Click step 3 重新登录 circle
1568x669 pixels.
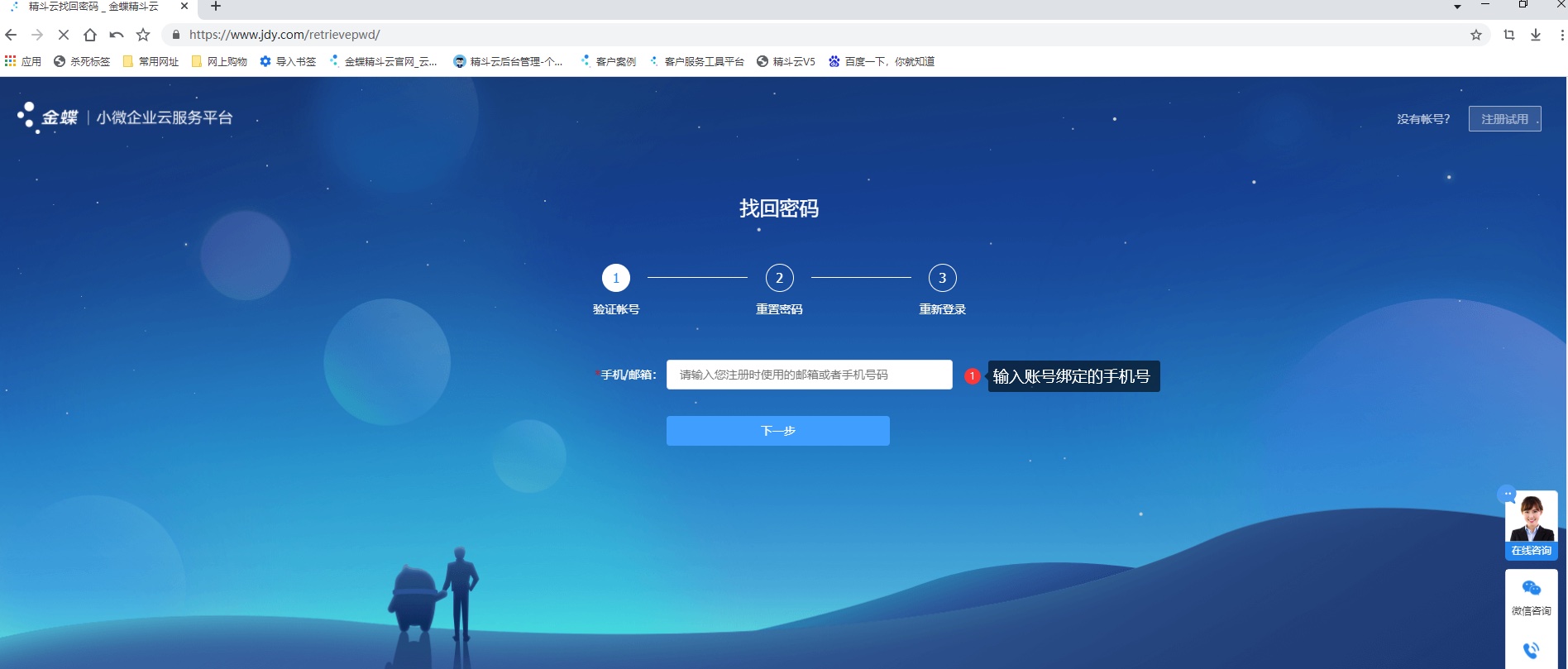pyautogui.click(x=943, y=278)
